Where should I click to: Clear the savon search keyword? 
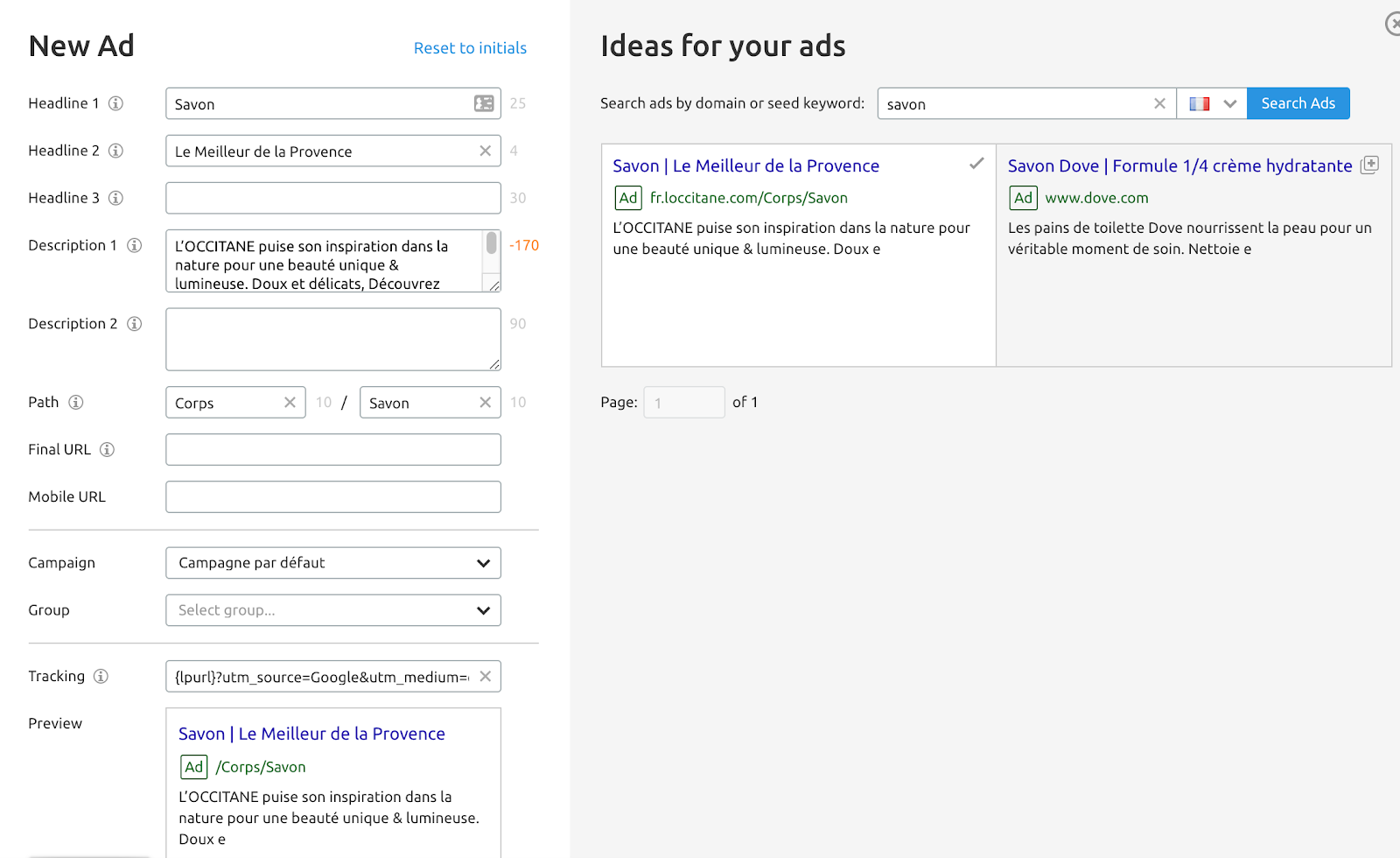(1159, 103)
